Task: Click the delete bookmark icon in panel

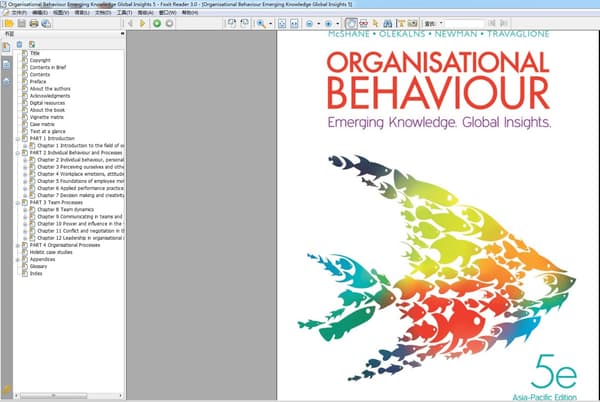Action: coord(19,45)
